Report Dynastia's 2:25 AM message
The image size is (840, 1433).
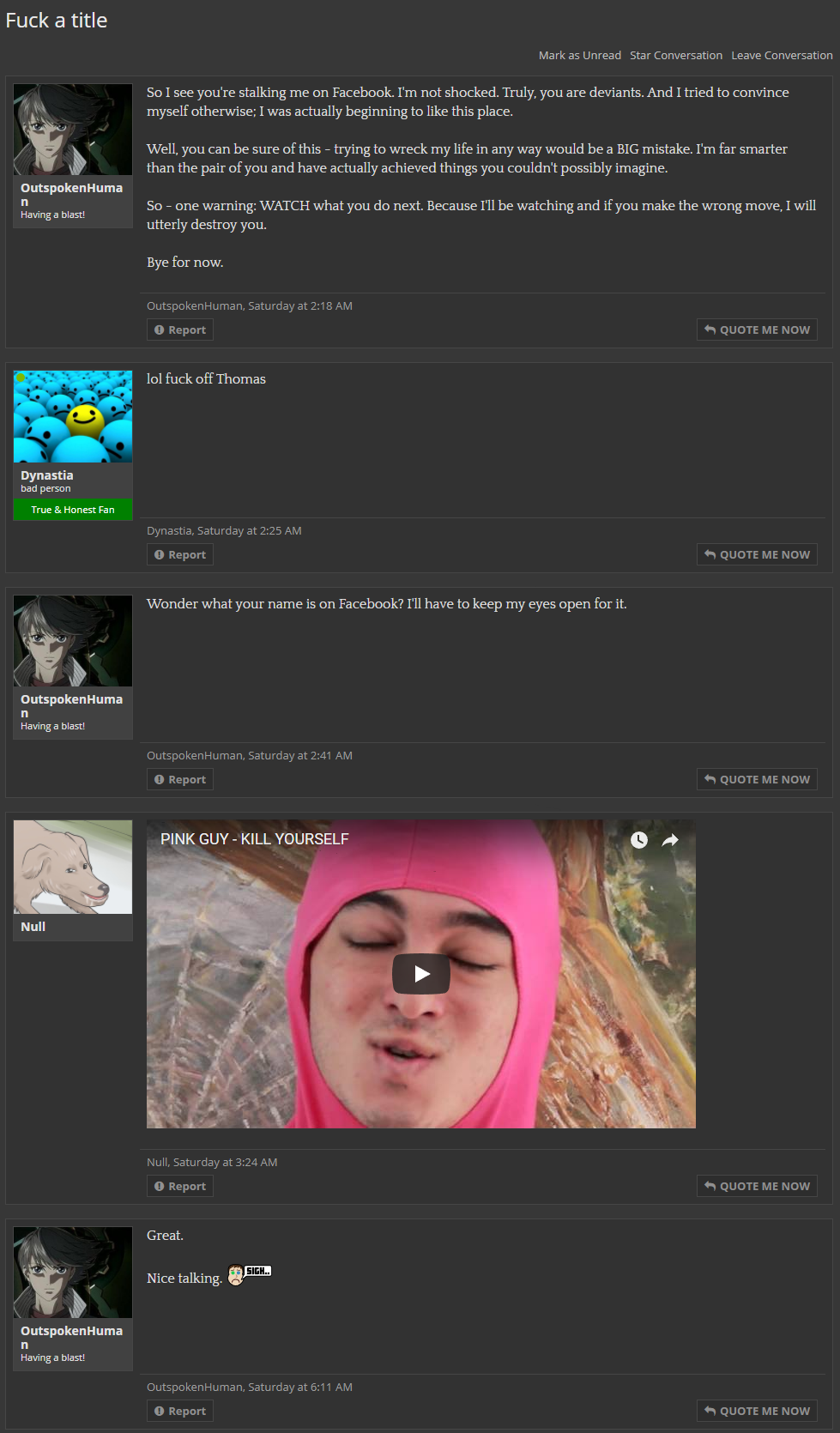coord(180,554)
